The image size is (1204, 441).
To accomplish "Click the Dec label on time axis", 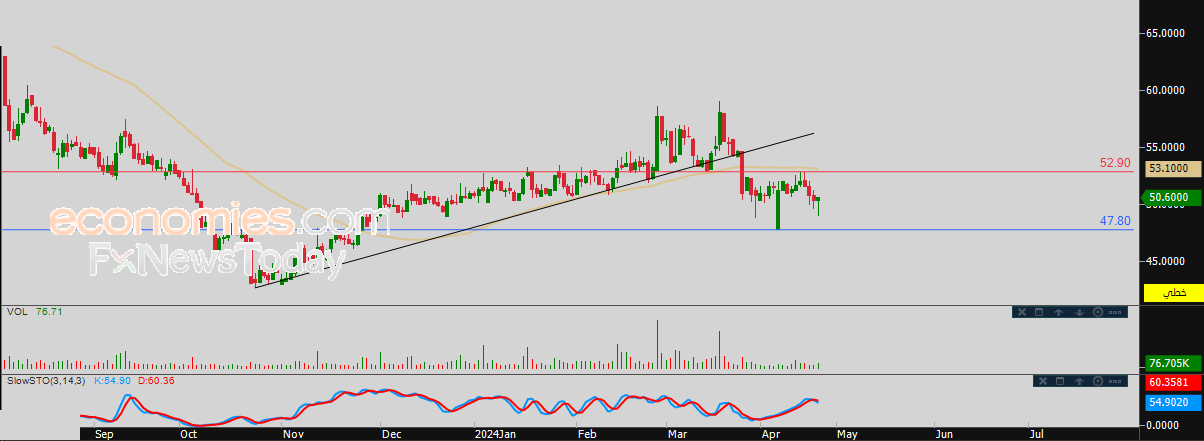I will [390, 435].
